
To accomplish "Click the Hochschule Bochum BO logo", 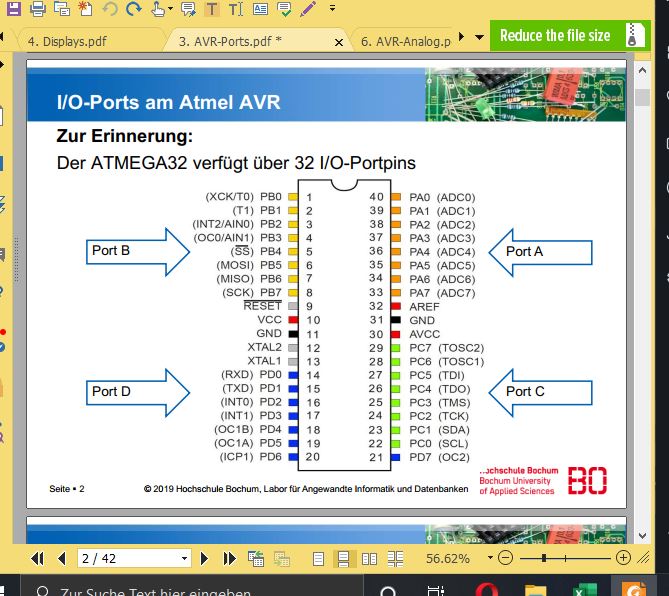I will [587, 480].
